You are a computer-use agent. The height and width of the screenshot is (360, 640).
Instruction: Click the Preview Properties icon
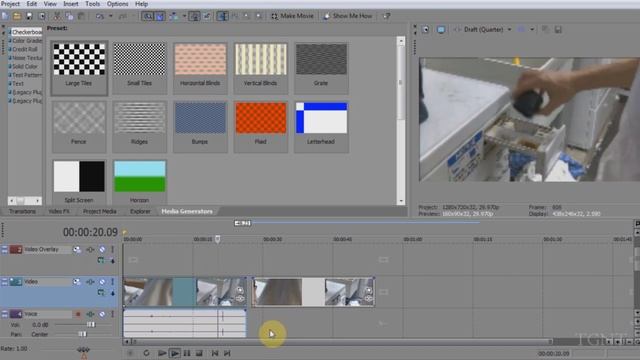click(x=425, y=29)
